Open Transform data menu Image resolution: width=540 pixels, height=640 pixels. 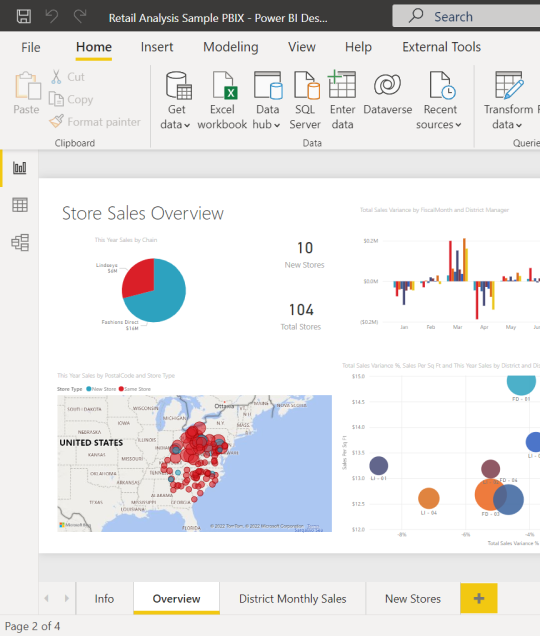[x=508, y=100]
